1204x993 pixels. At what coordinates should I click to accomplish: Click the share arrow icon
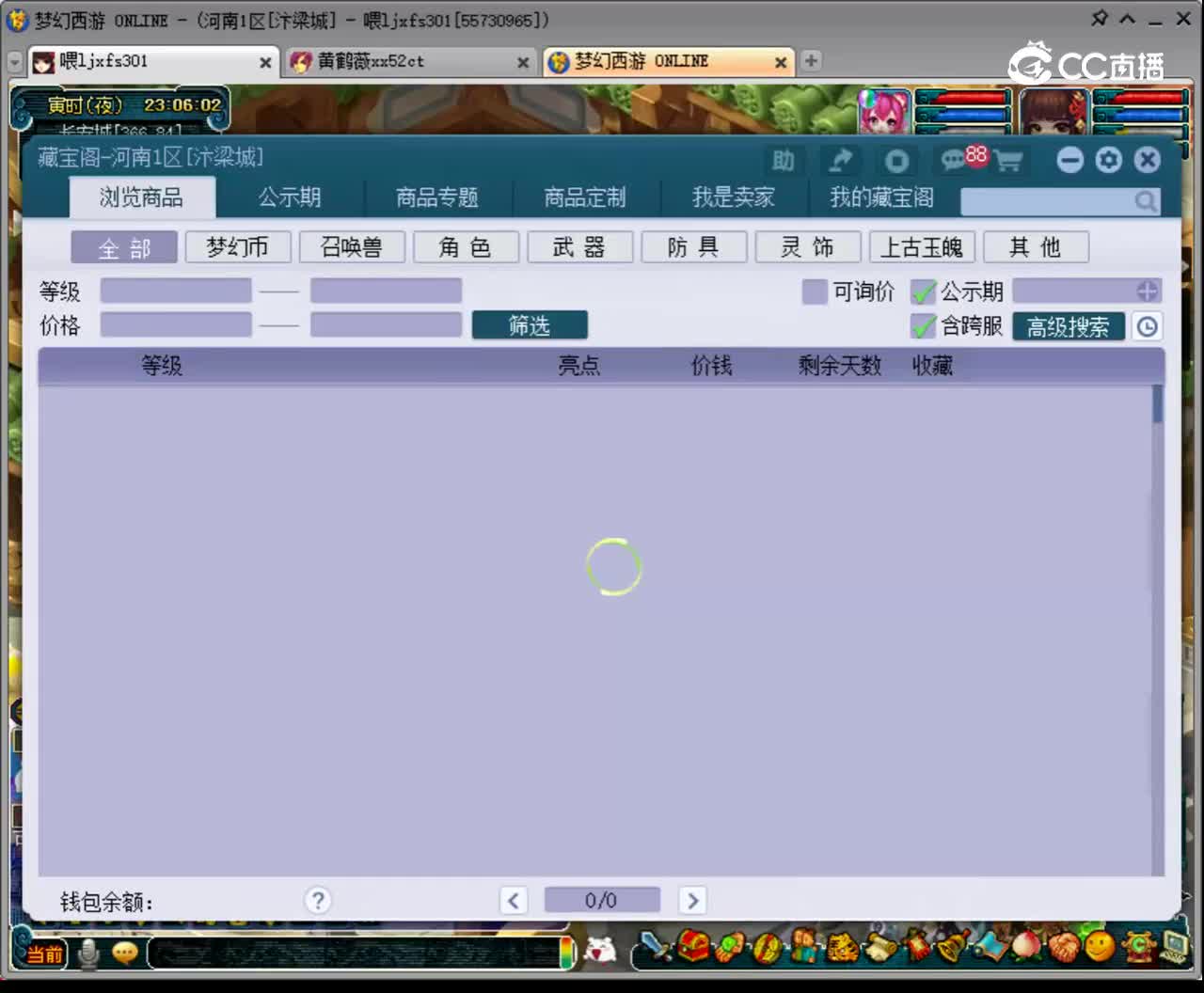840,161
